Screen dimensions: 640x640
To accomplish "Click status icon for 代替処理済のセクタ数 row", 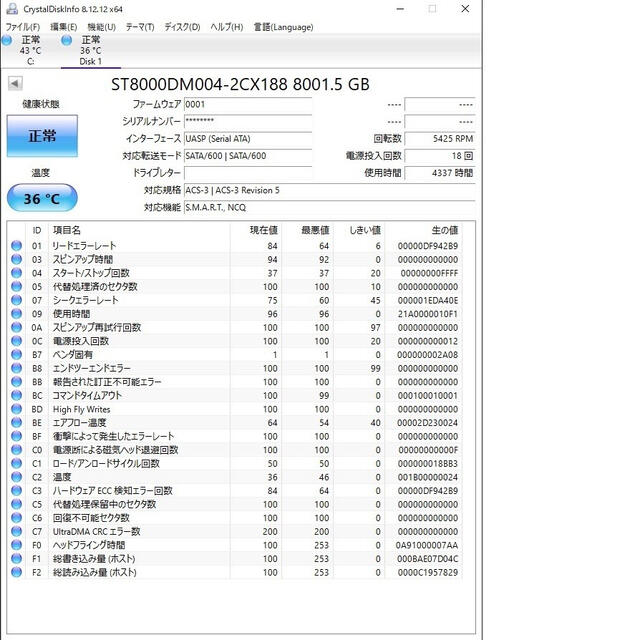I will (16, 287).
